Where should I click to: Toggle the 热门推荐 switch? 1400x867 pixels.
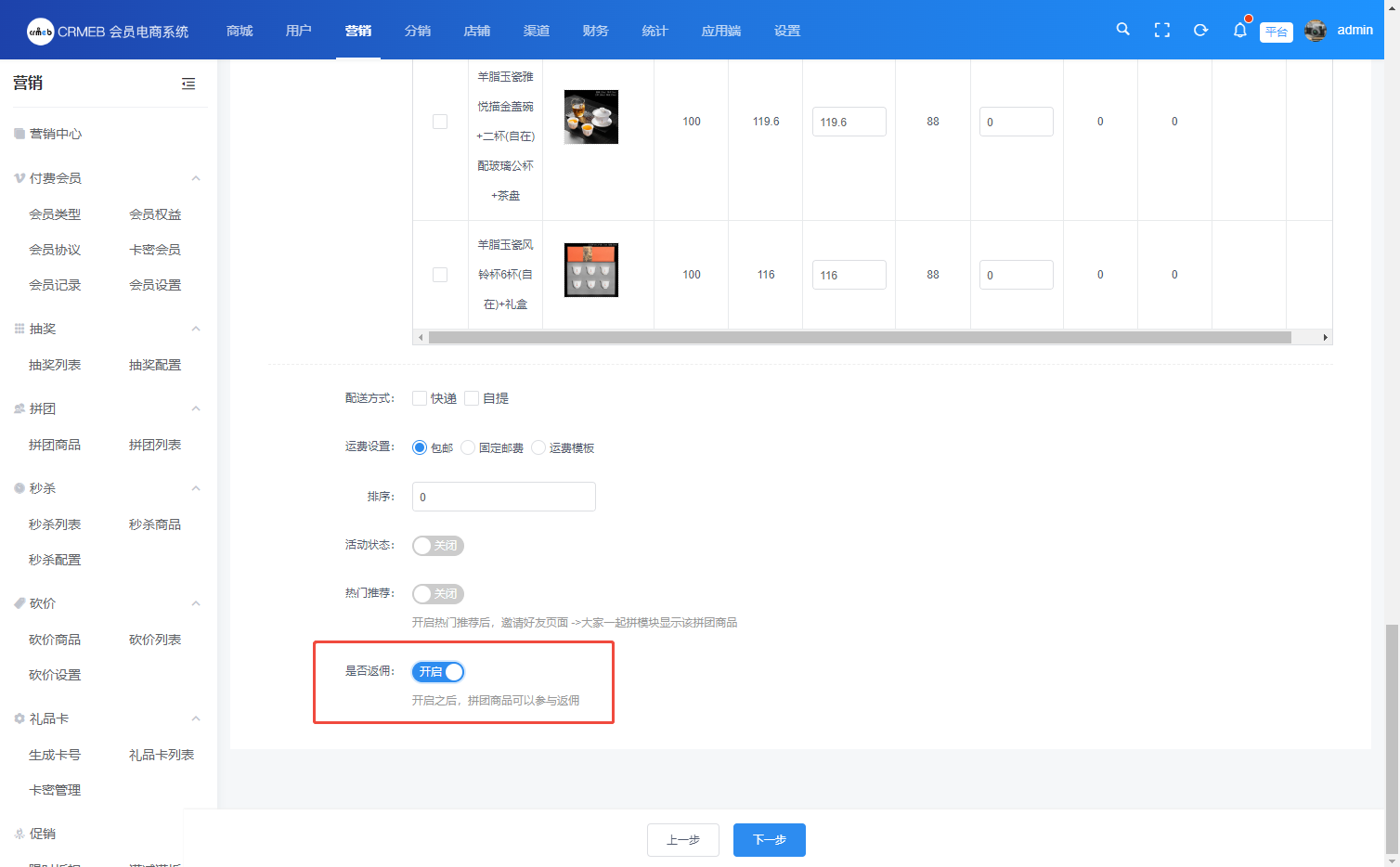(x=438, y=594)
